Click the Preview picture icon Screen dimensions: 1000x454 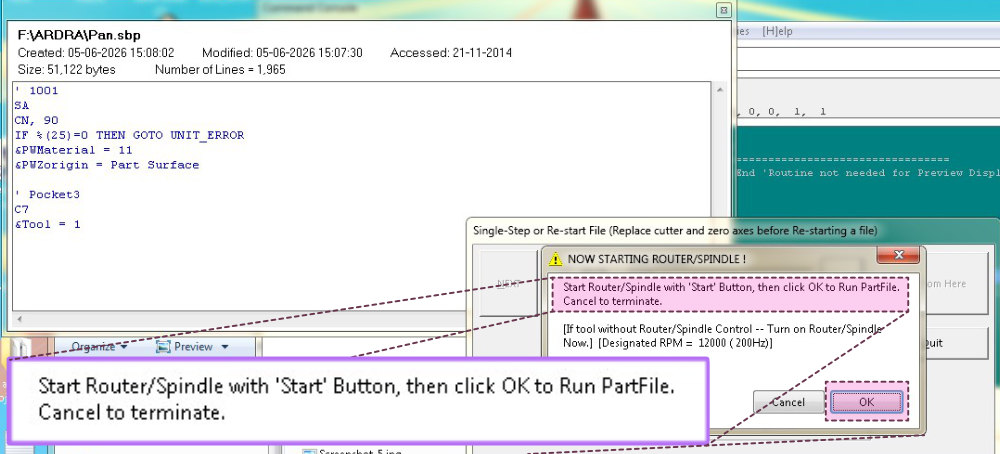pyautogui.click(x=163, y=347)
